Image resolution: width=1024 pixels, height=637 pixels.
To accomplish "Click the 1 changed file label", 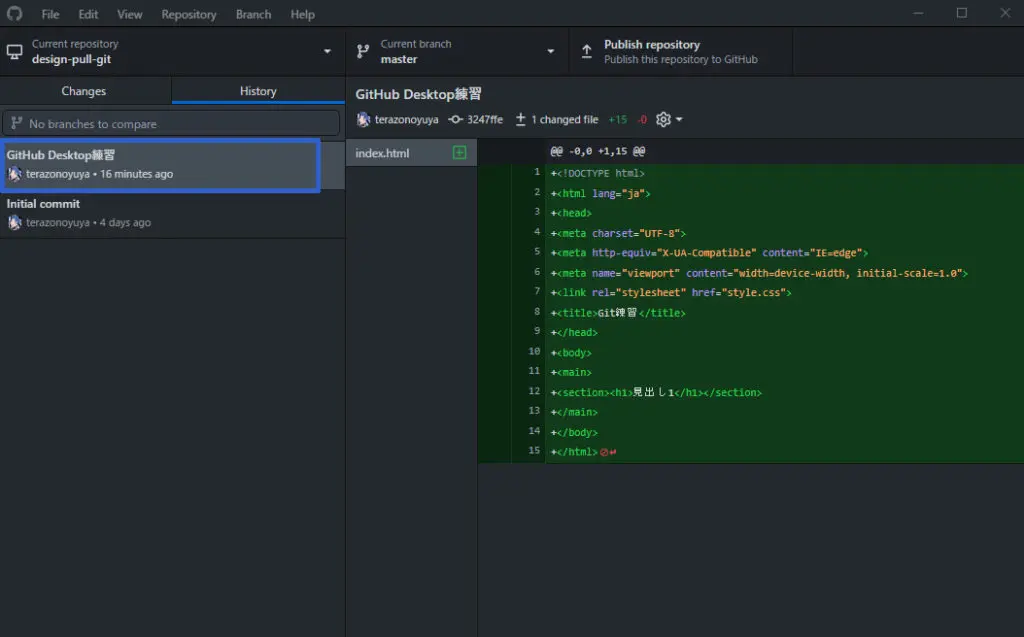I will 564,120.
